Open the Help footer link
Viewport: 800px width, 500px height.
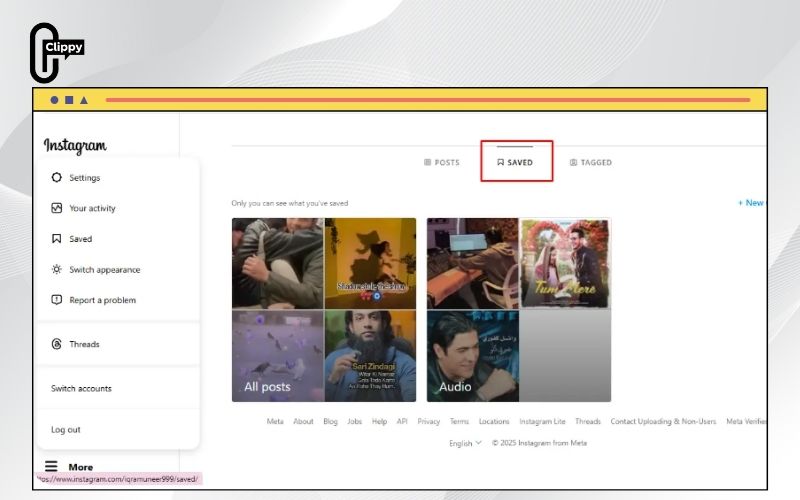(379, 421)
